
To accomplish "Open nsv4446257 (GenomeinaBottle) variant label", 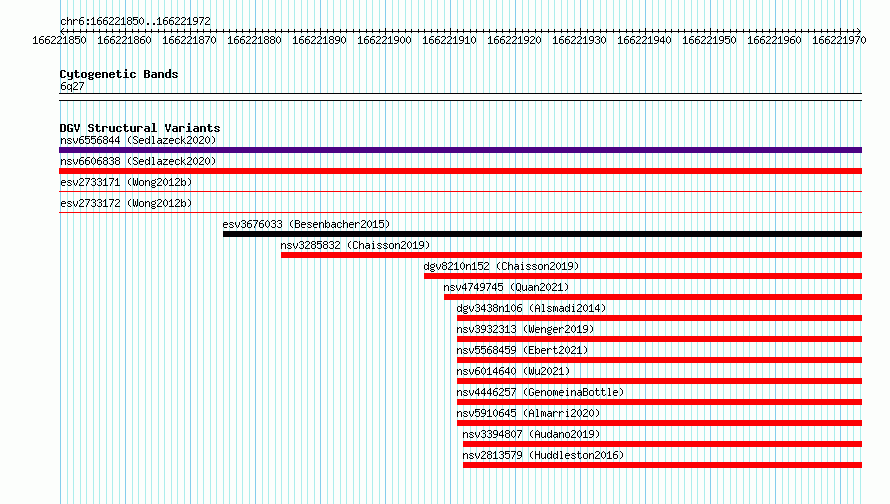I will (540, 392).
